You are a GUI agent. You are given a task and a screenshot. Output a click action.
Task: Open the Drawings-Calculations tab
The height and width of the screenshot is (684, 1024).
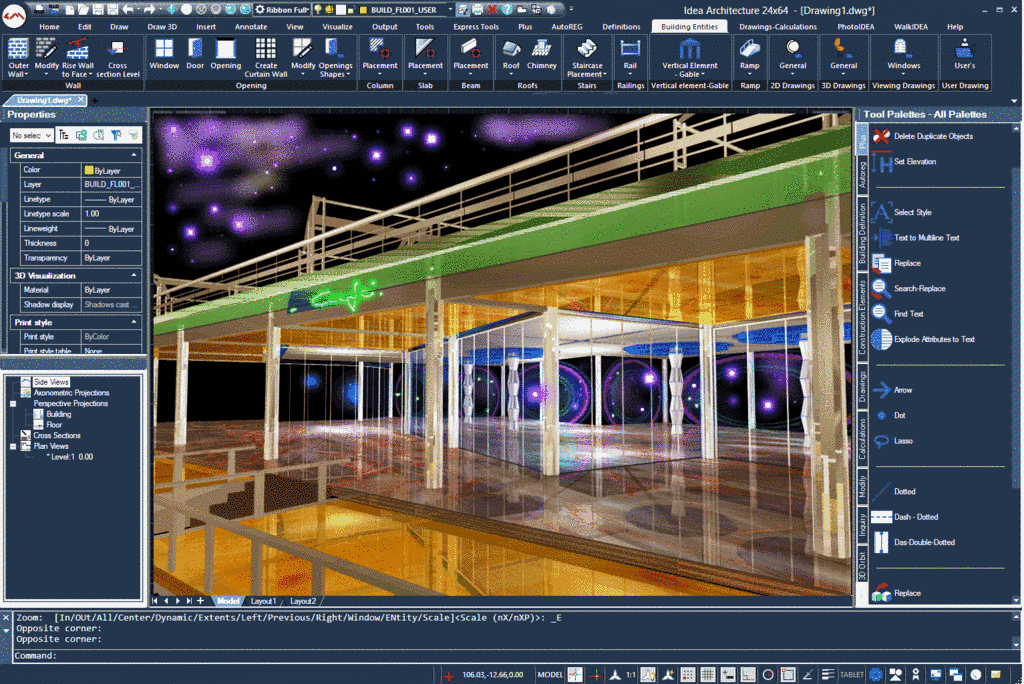tap(777, 27)
